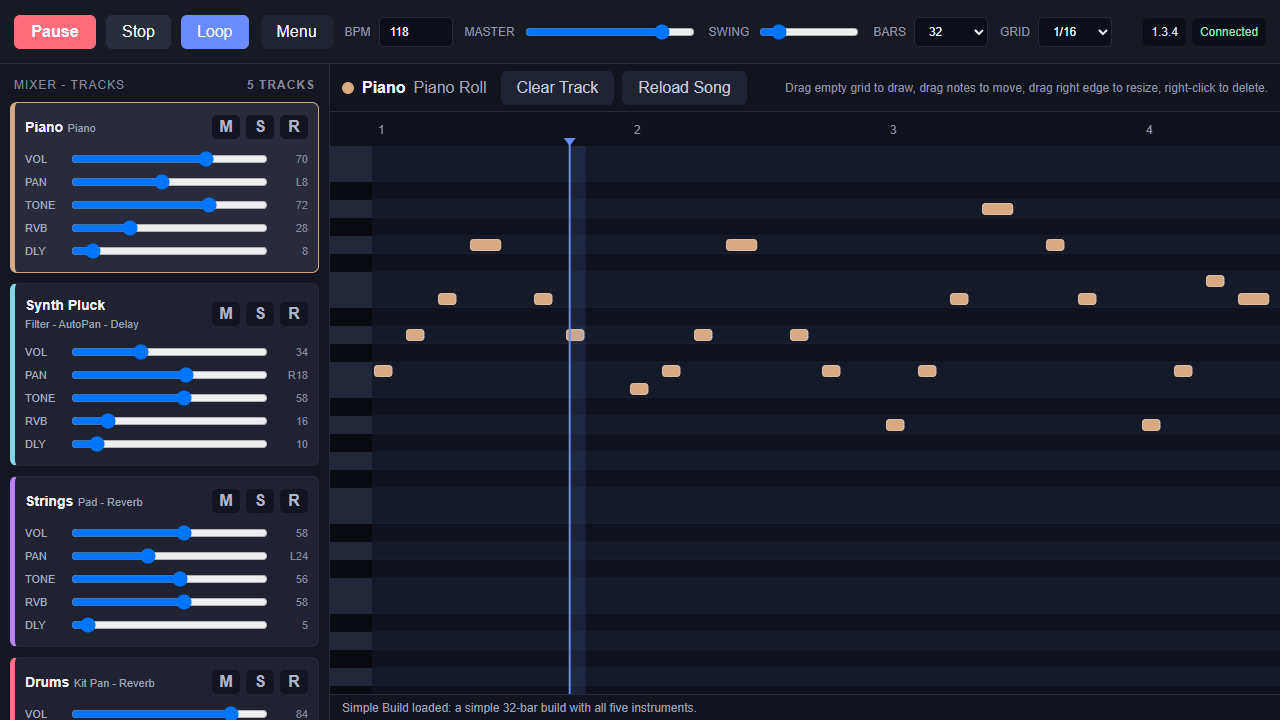Image resolution: width=1280 pixels, height=720 pixels.
Task: Select the Drums track name
Action: click(x=47, y=682)
